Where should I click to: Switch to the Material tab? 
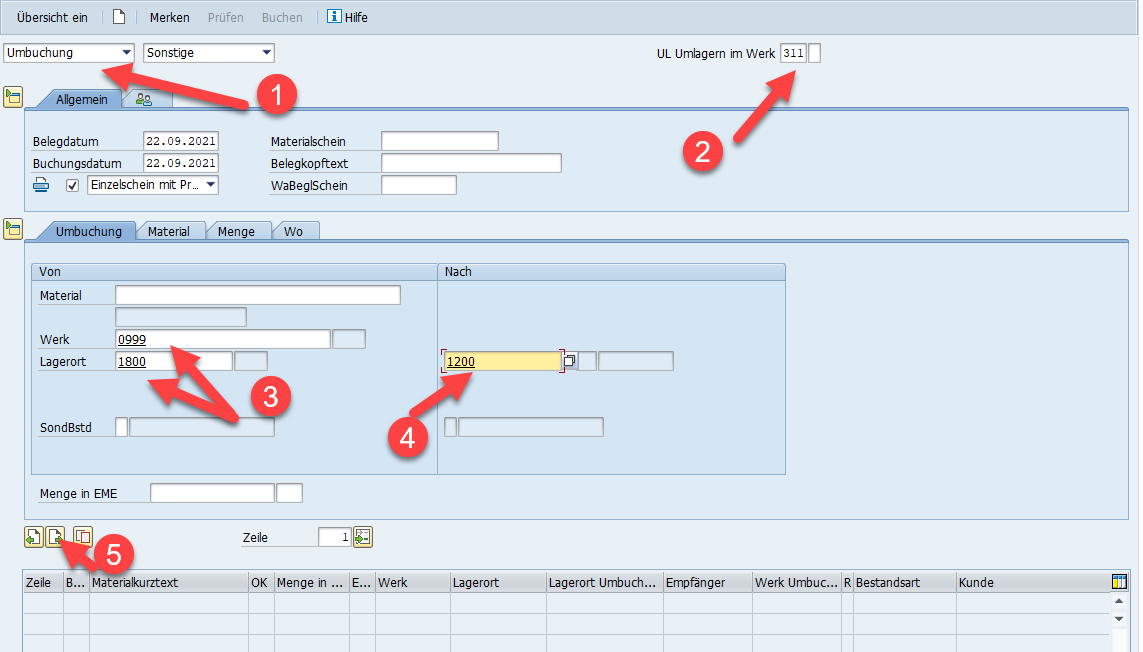coord(168,231)
